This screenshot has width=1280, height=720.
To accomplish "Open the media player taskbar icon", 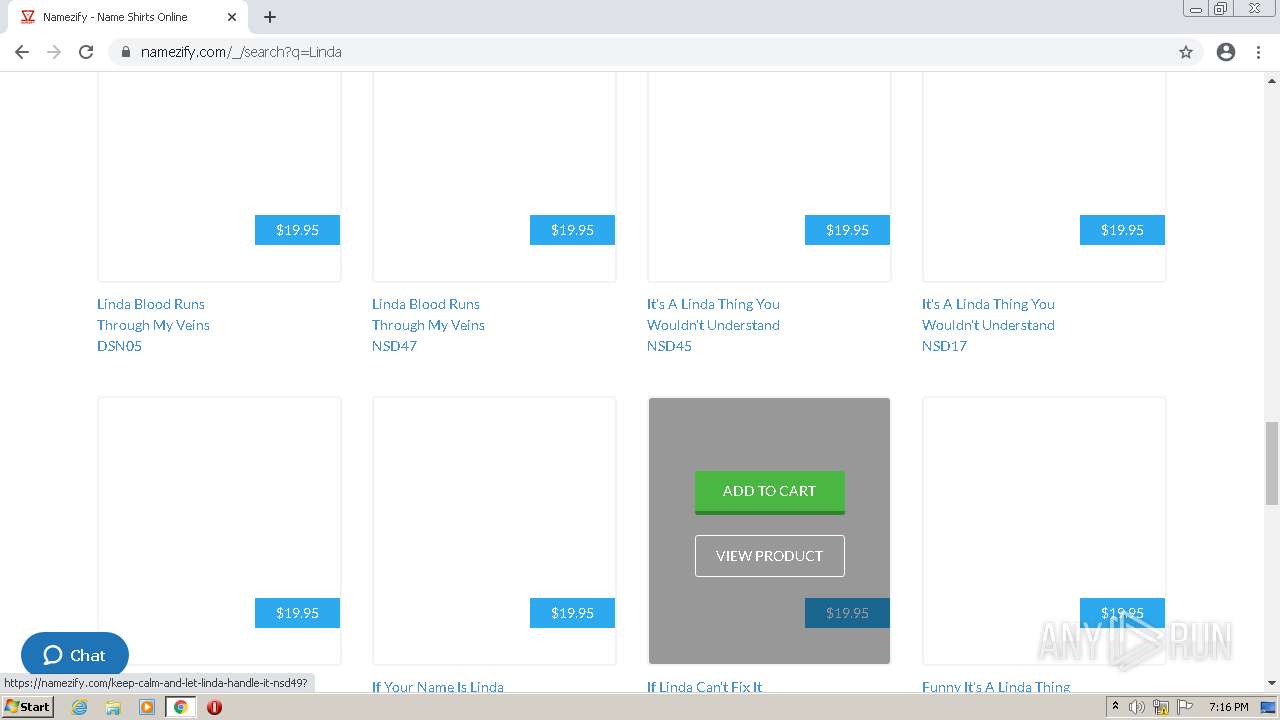I will (147, 707).
